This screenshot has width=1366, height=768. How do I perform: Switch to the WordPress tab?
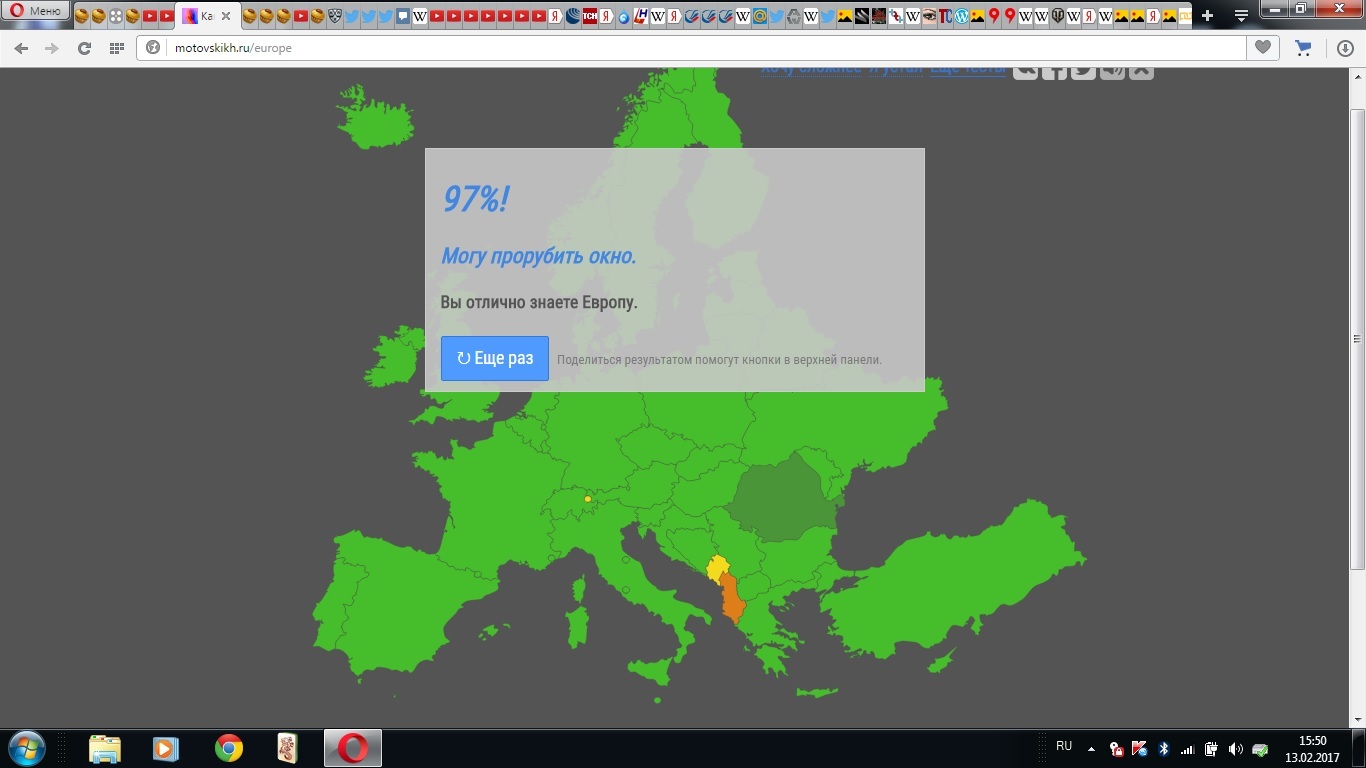click(961, 16)
